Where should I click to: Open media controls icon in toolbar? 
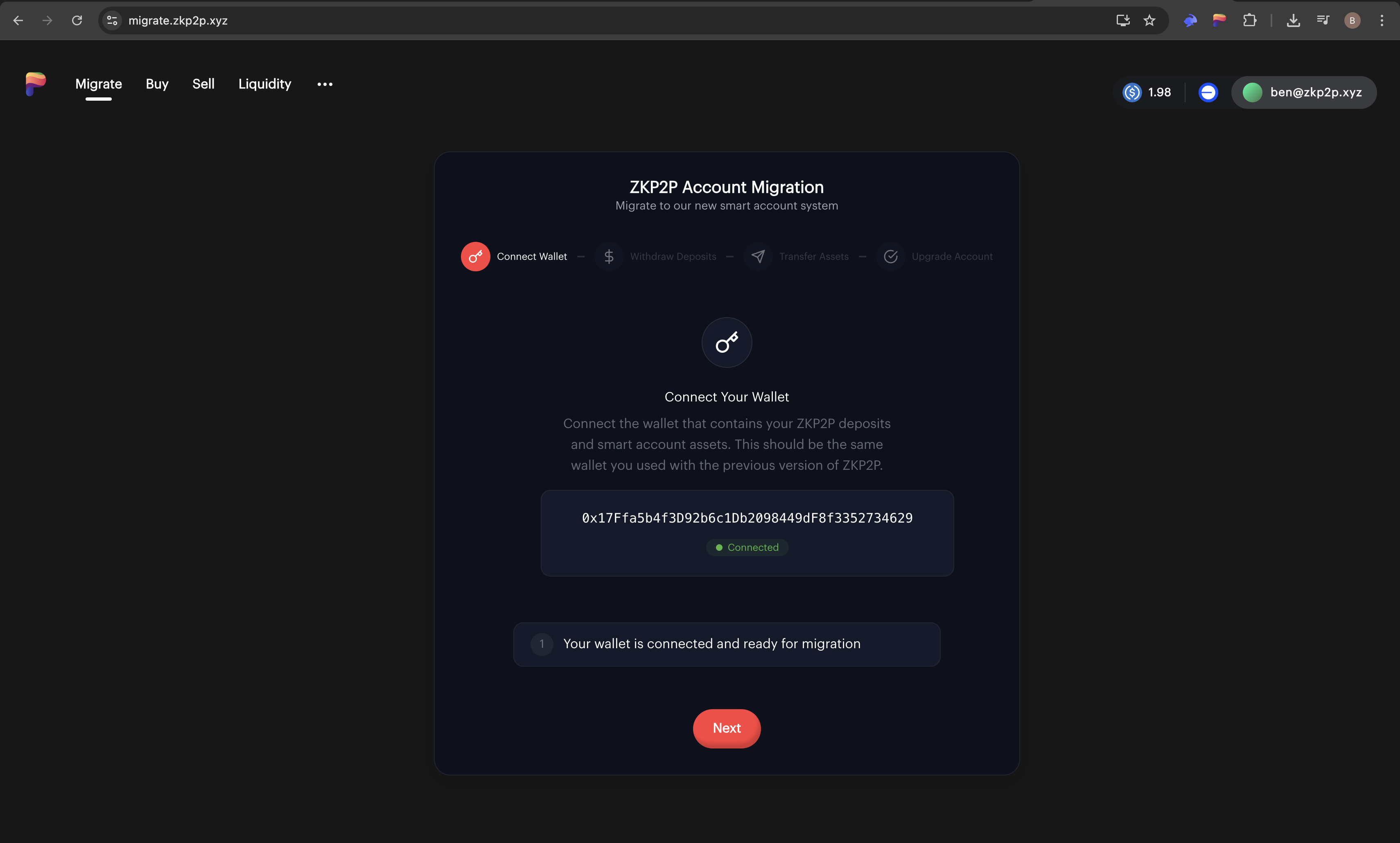(1323, 20)
